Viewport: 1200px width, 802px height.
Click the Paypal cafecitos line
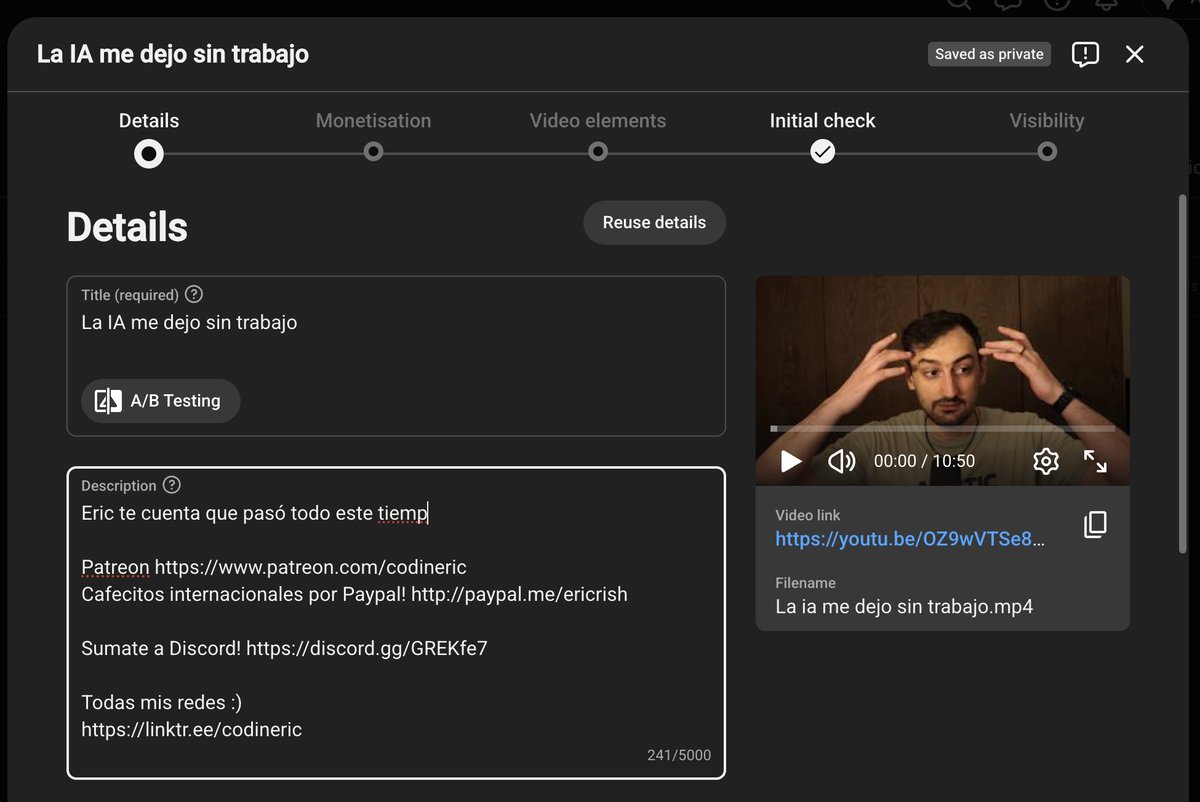(x=354, y=594)
